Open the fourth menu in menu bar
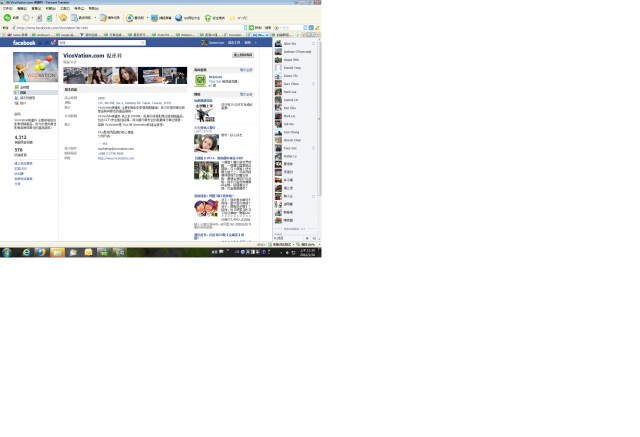 [x=50, y=8]
